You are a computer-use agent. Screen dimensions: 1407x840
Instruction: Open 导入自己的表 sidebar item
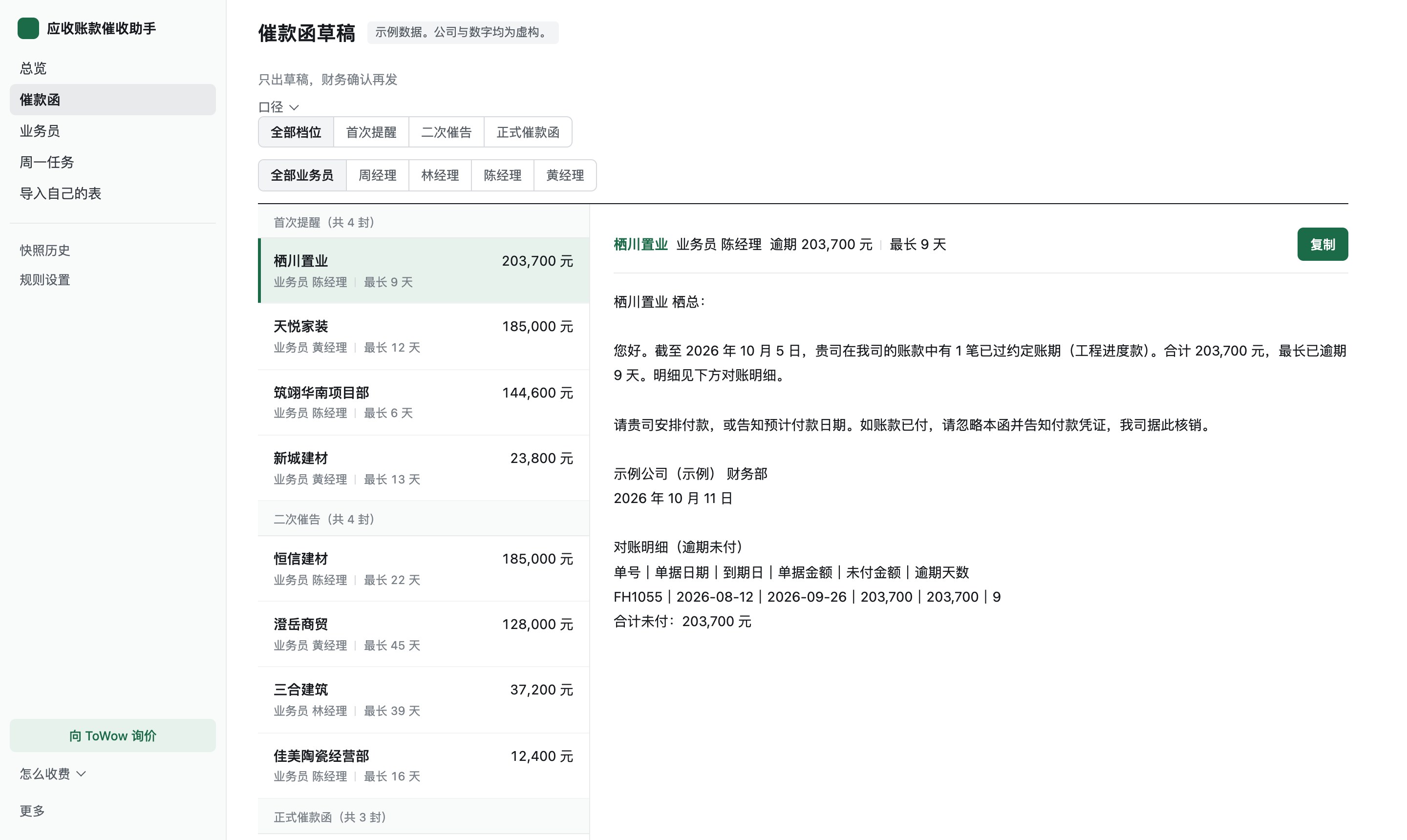[x=113, y=193]
